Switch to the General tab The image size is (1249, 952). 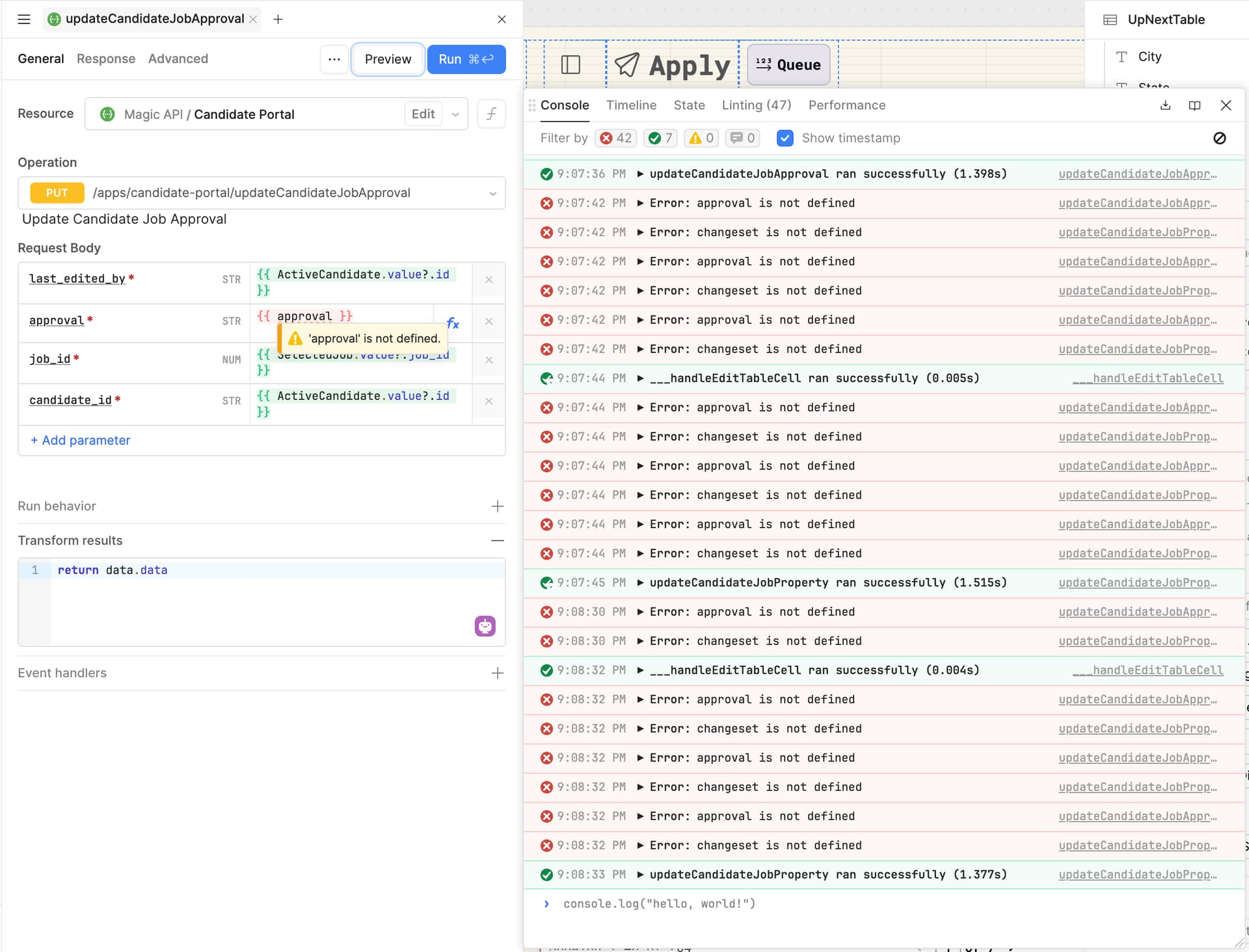(41, 59)
